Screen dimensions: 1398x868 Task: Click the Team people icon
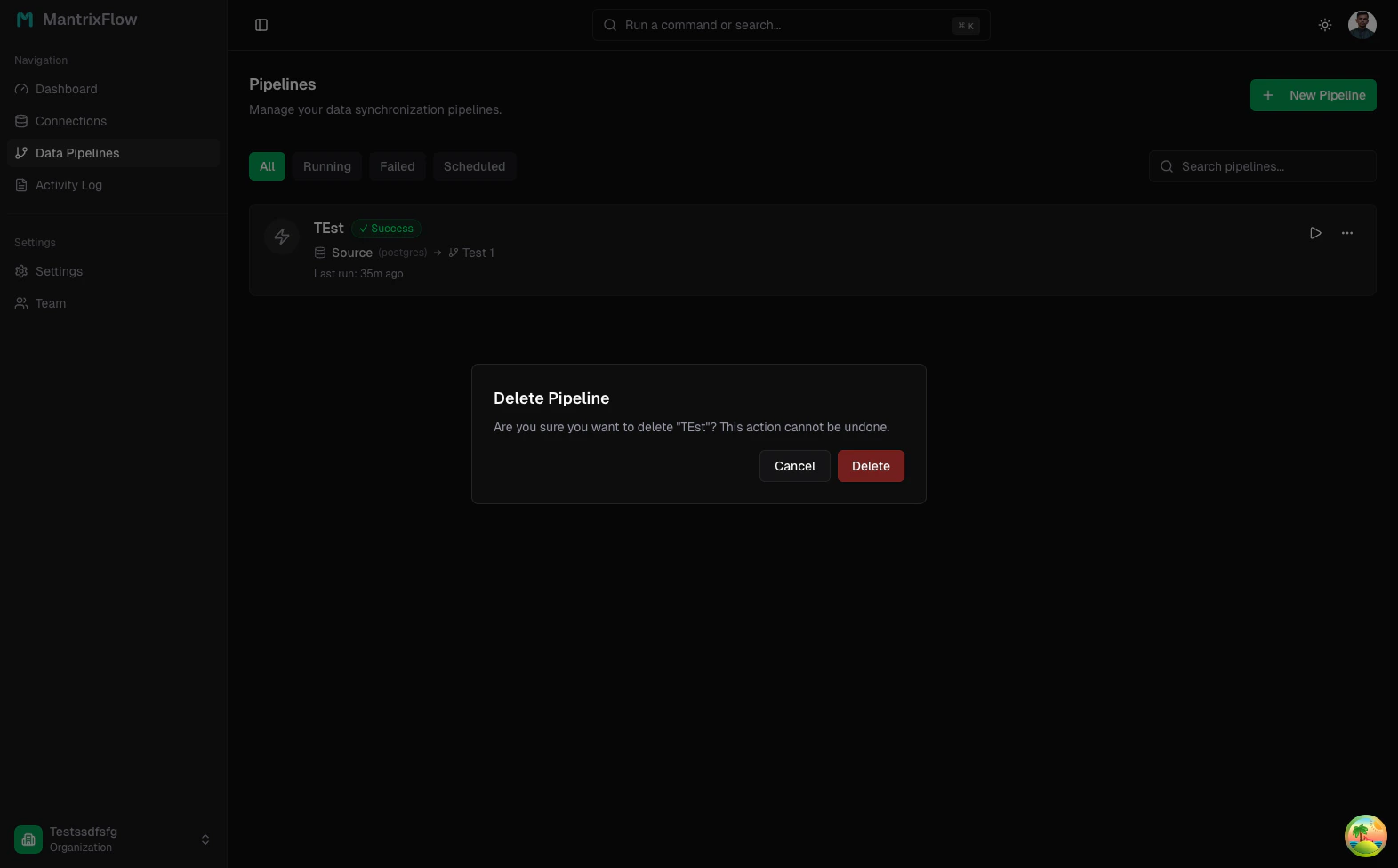pyautogui.click(x=21, y=303)
